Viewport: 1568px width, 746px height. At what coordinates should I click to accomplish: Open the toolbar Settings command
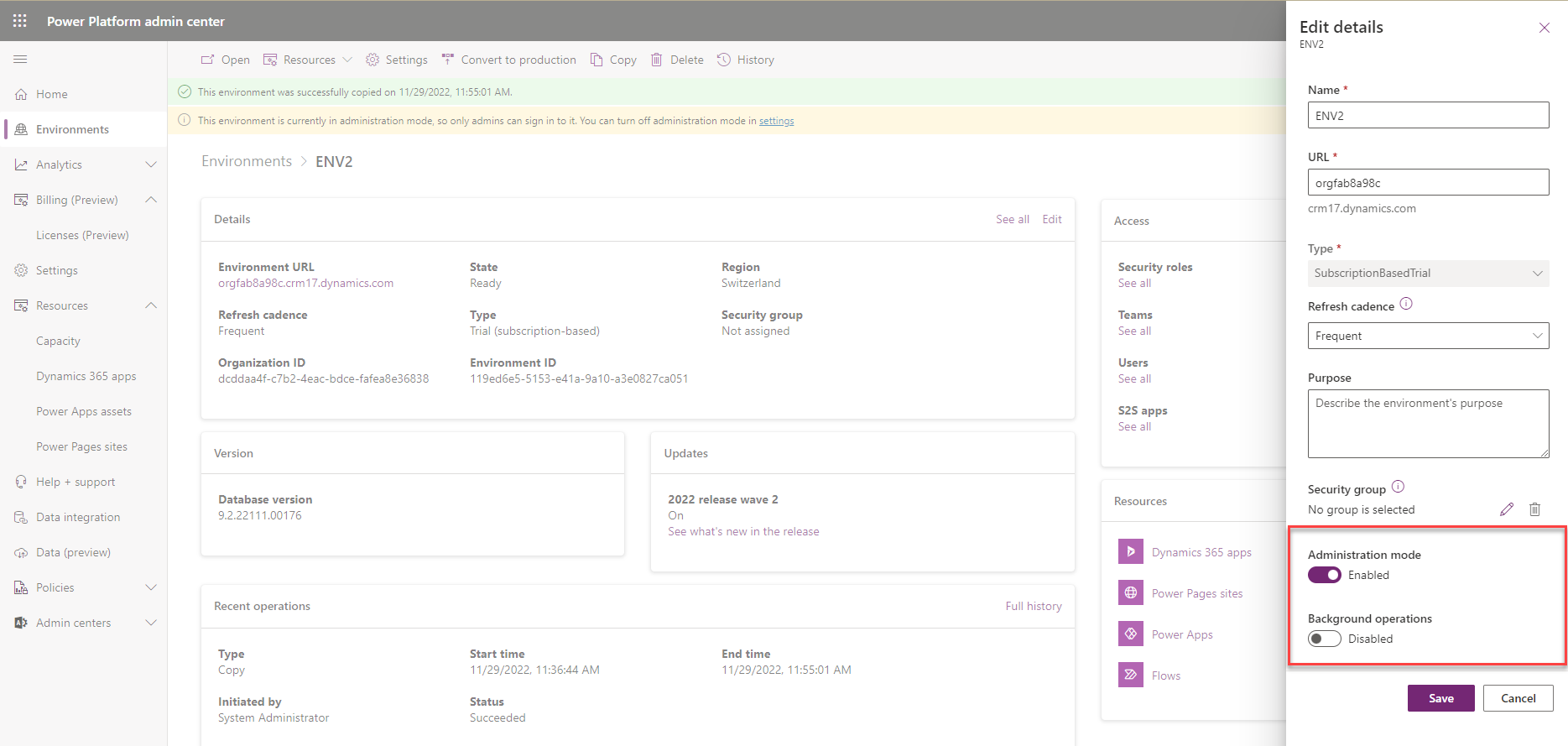click(x=397, y=60)
